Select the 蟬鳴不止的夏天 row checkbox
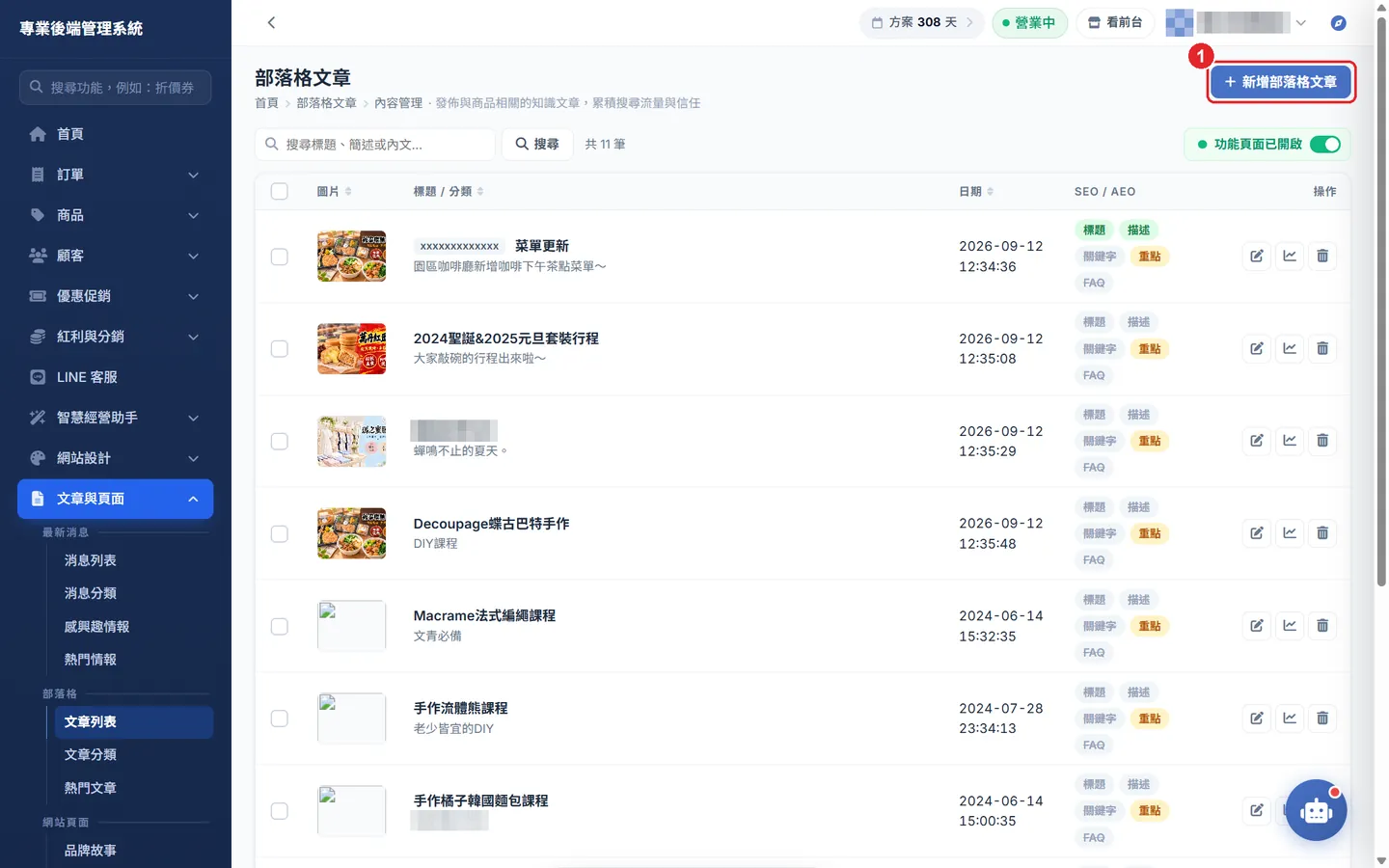Viewport: 1389px width, 868px height. click(280, 442)
